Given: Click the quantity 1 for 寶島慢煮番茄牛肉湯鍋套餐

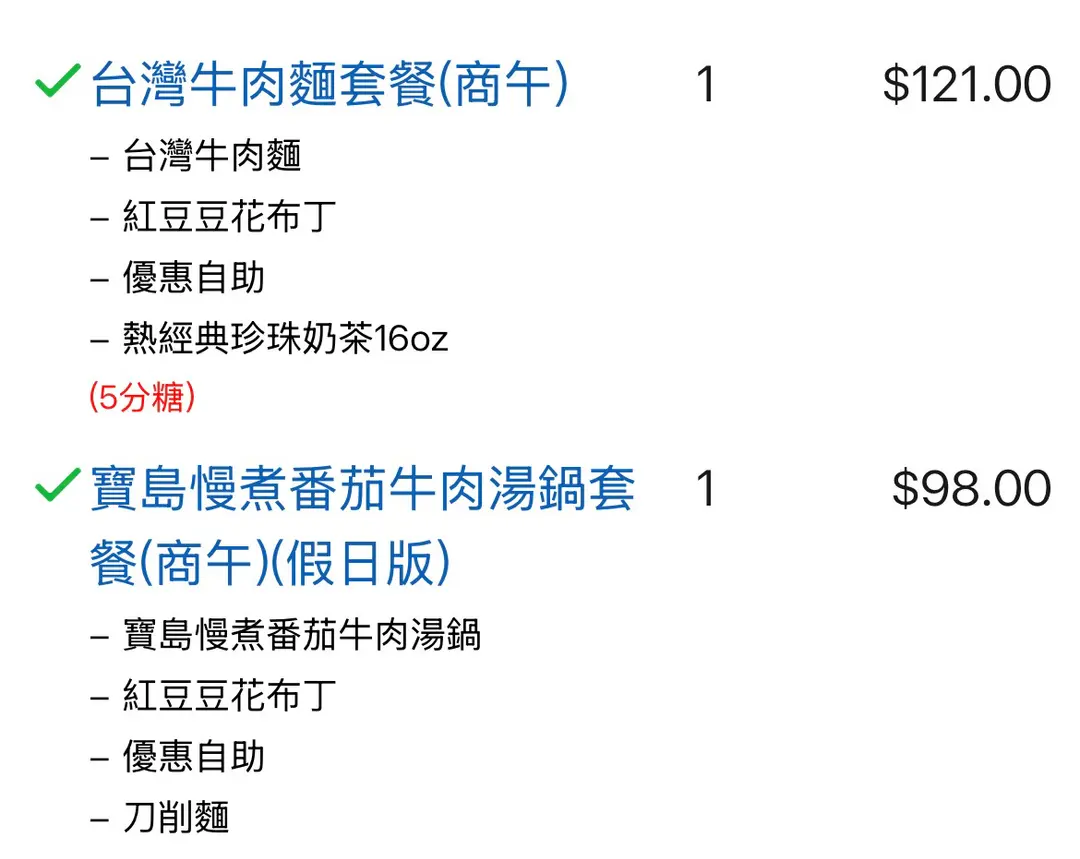Looking at the screenshot, I should (706, 490).
